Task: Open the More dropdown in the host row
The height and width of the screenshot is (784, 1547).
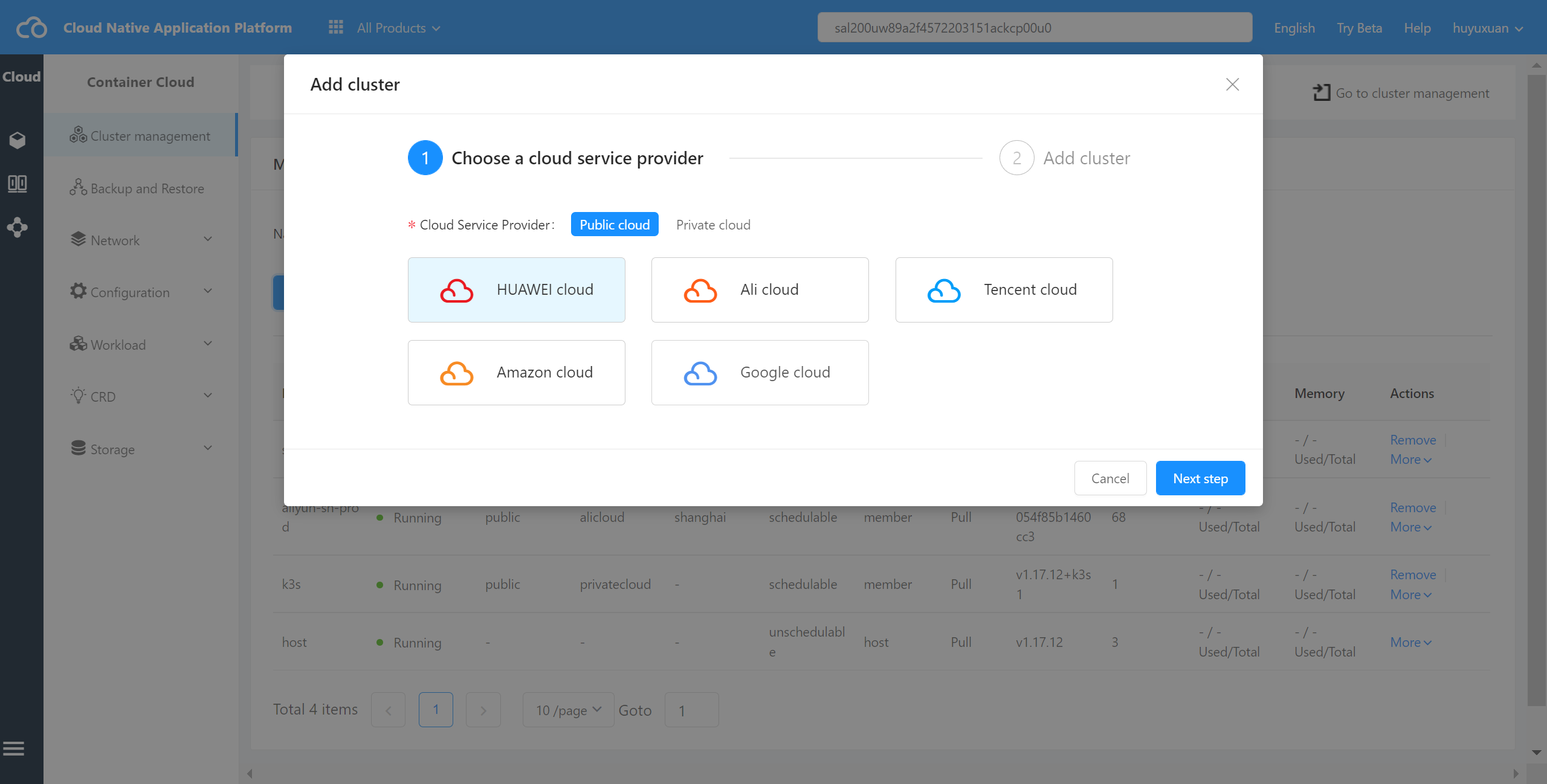Action: click(x=1410, y=642)
